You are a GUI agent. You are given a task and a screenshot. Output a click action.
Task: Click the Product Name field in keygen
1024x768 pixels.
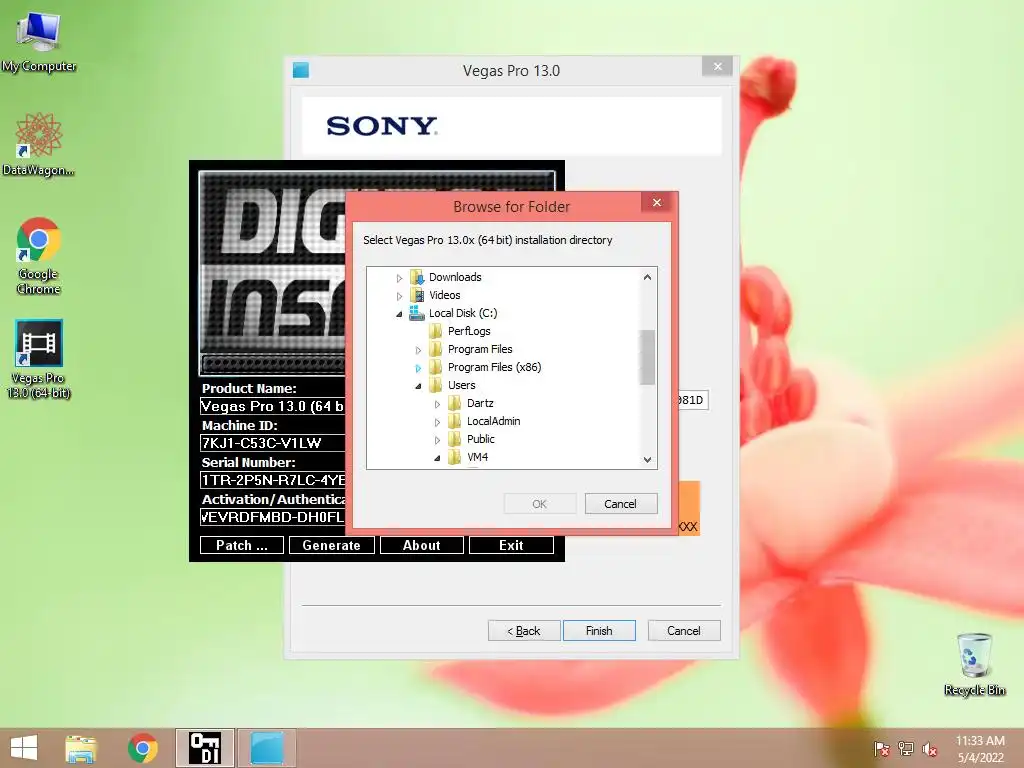tap(272, 406)
